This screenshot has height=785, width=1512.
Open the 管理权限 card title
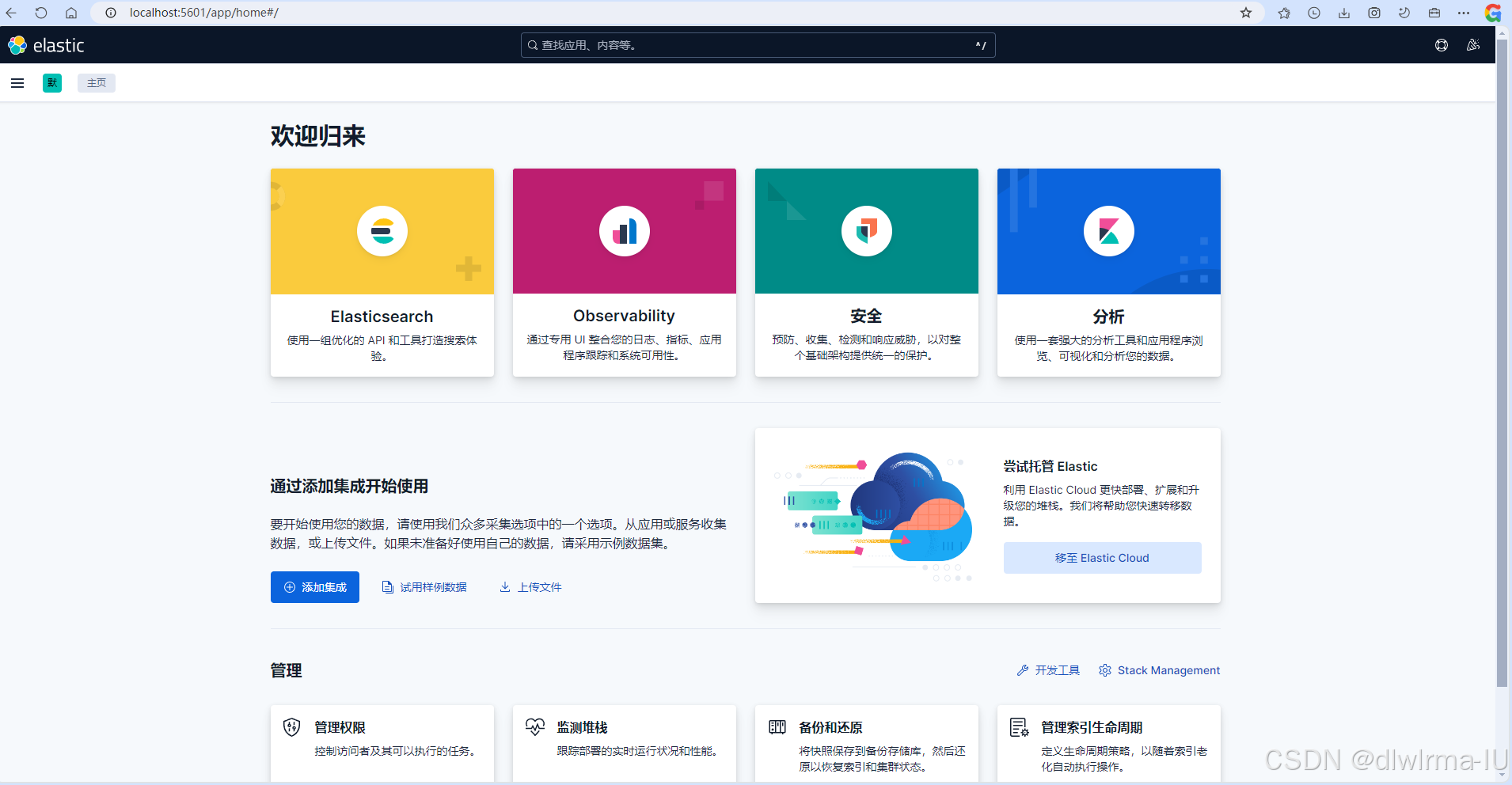coord(340,727)
